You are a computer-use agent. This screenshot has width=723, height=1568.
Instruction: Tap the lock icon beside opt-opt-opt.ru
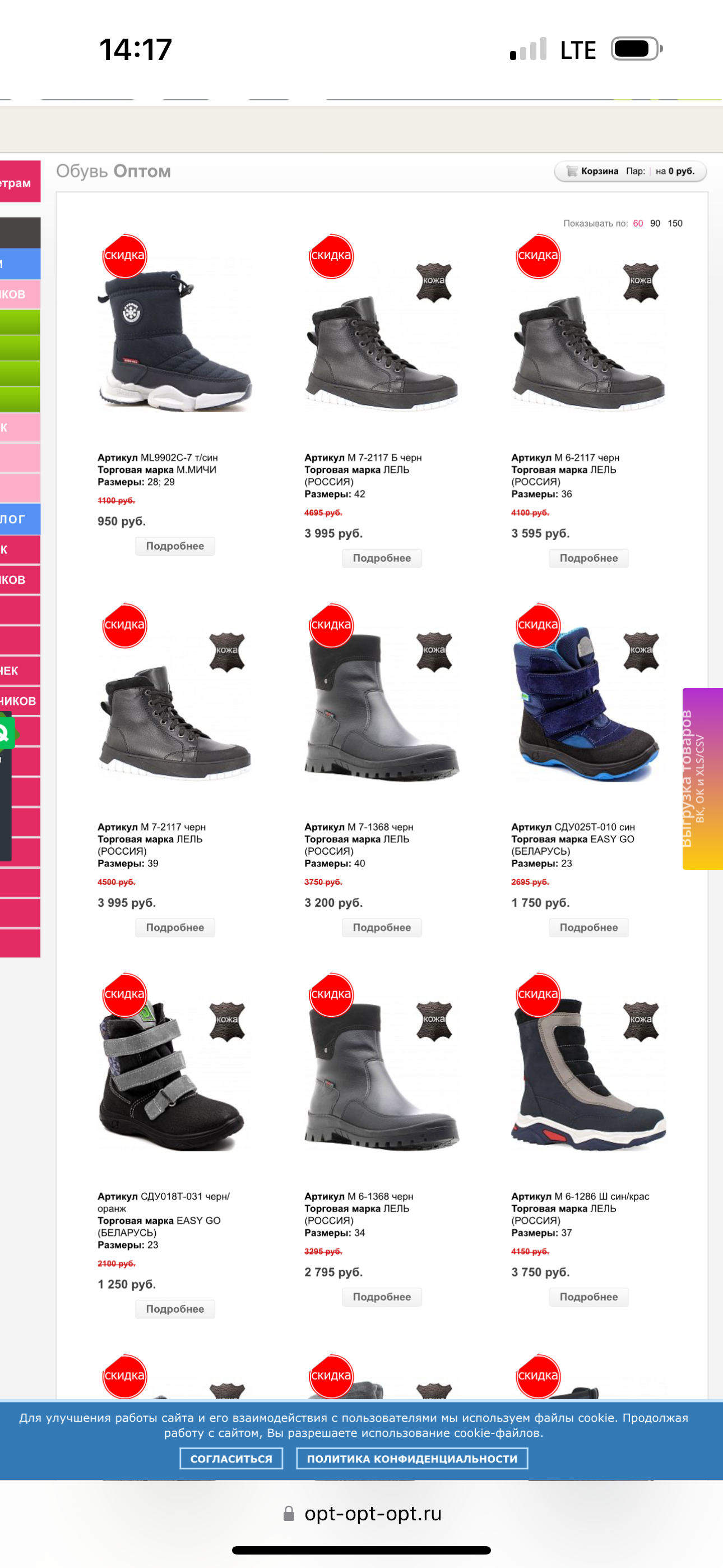pos(289,1513)
